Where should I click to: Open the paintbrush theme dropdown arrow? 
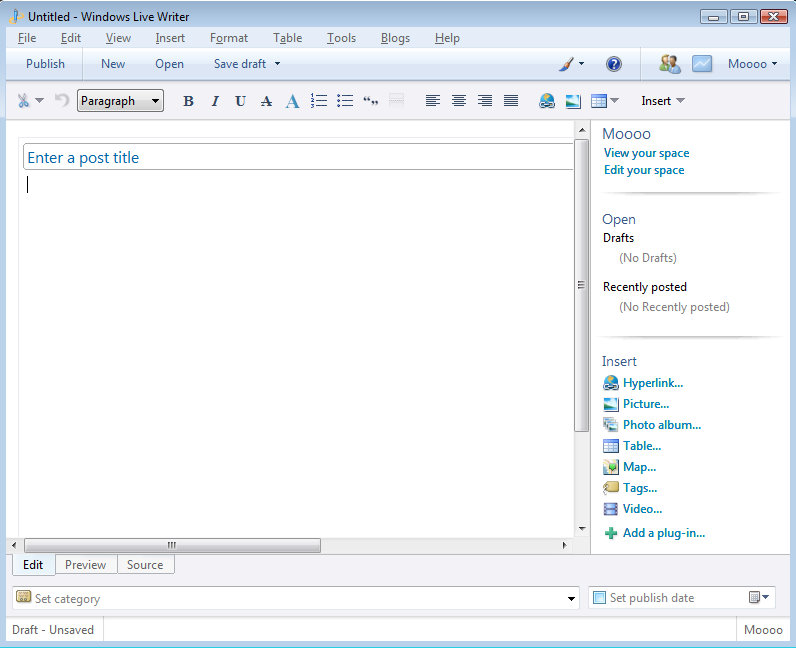pyautogui.click(x=581, y=64)
